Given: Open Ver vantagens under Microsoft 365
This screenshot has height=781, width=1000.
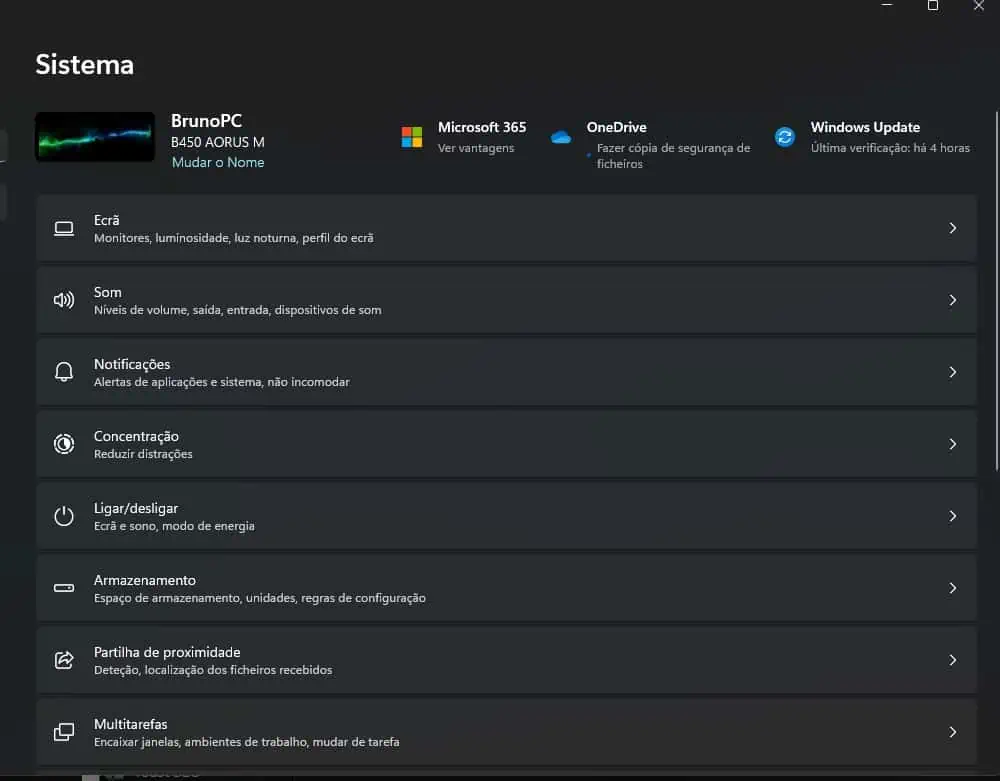Looking at the screenshot, I should tap(476, 148).
